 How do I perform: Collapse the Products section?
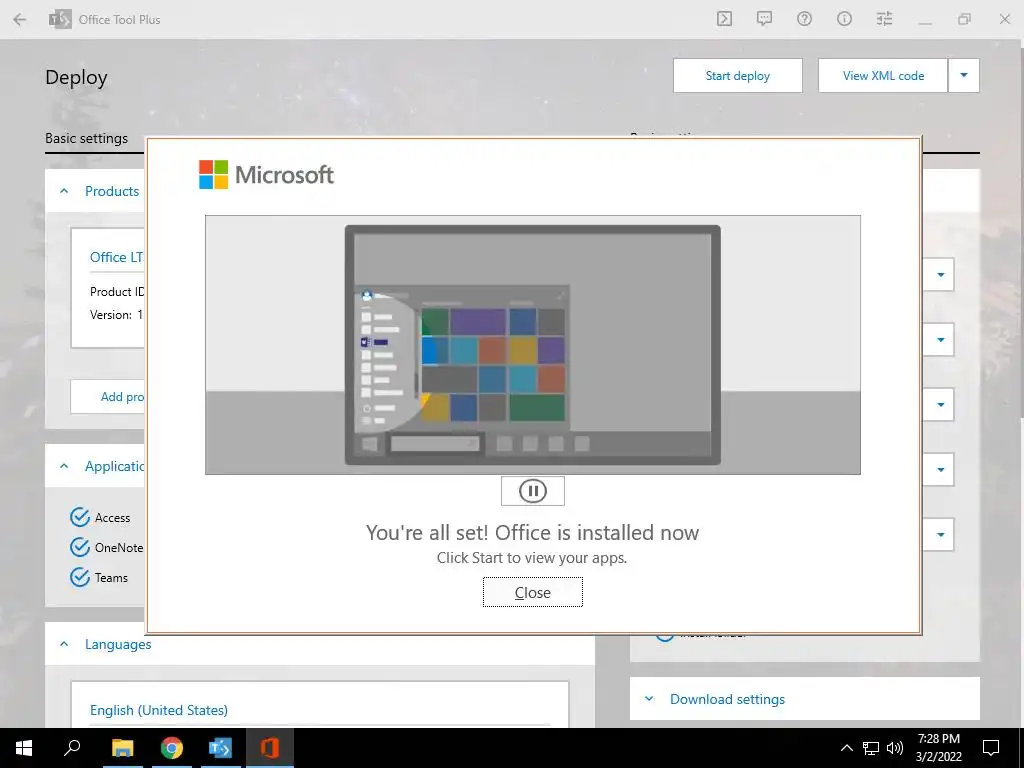click(64, 191)
